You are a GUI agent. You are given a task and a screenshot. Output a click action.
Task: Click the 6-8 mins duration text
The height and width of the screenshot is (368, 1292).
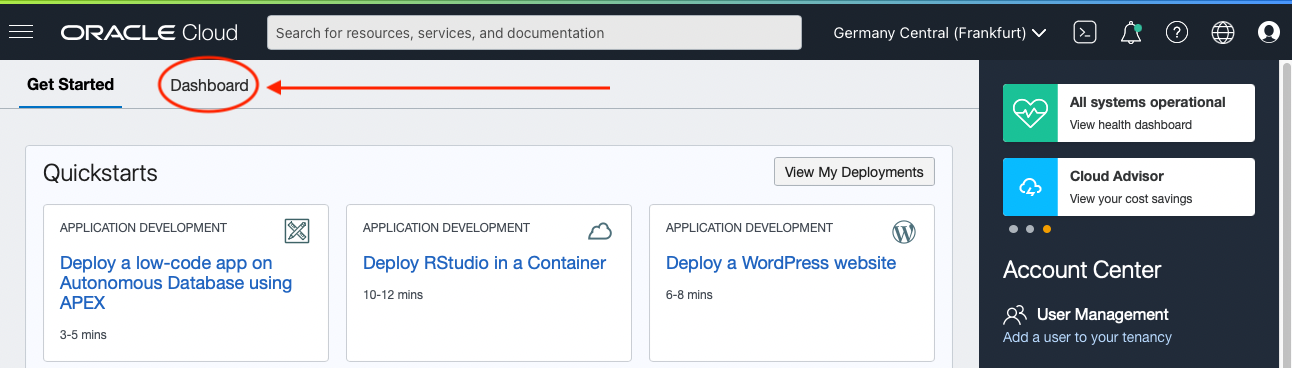pos(689,295)
